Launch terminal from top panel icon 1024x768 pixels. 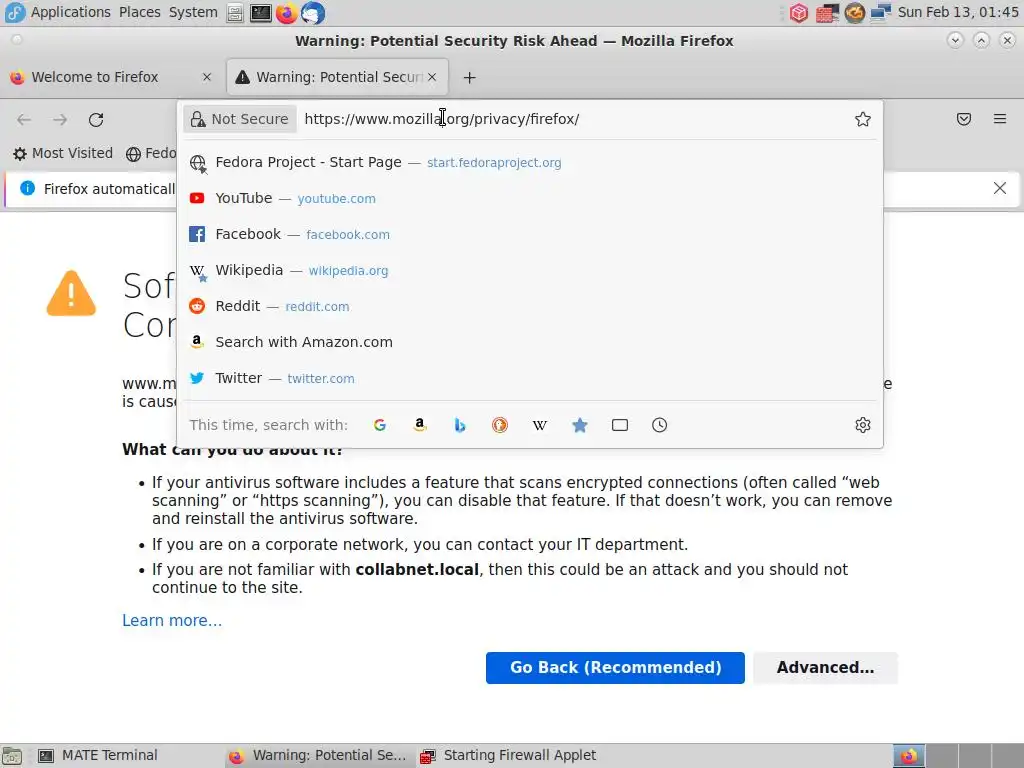point(261,12)
